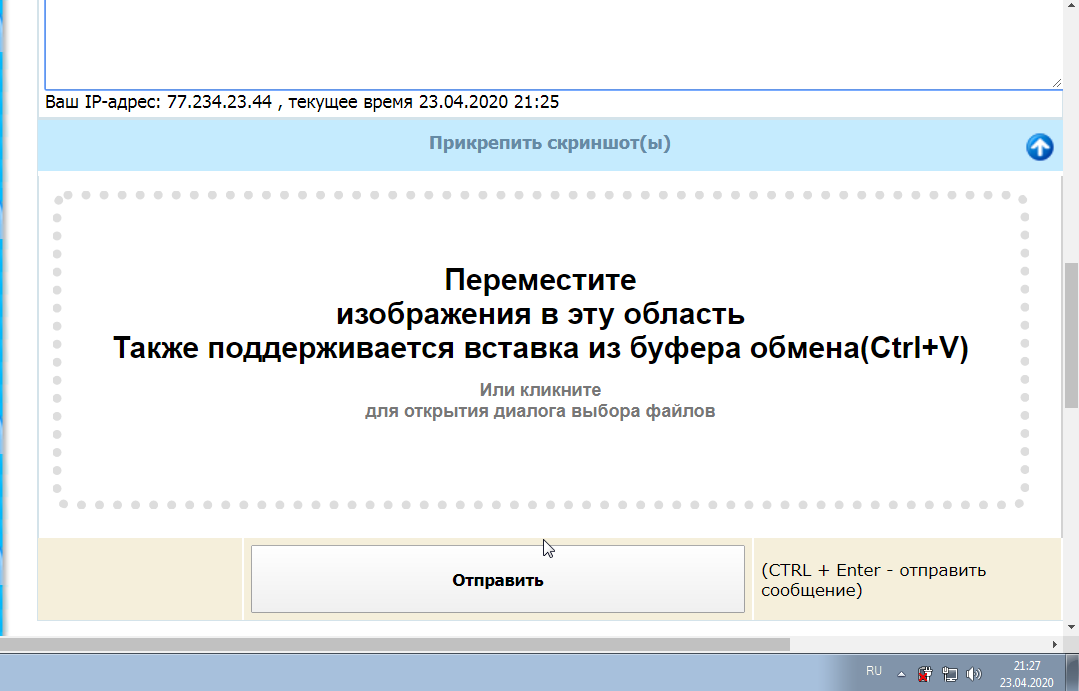Click the Show desktop strip at the taskbar edge
Viewport: 1079px width, 691px height.
tap(1074, 674)
